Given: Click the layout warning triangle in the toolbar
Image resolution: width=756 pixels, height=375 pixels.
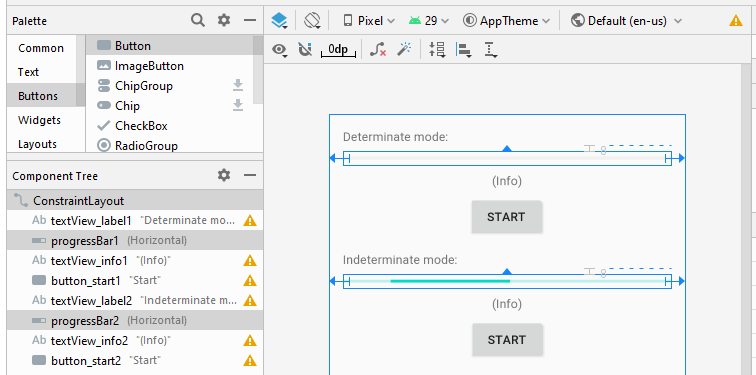Looking at the screenshot, I should pos(736,20).
